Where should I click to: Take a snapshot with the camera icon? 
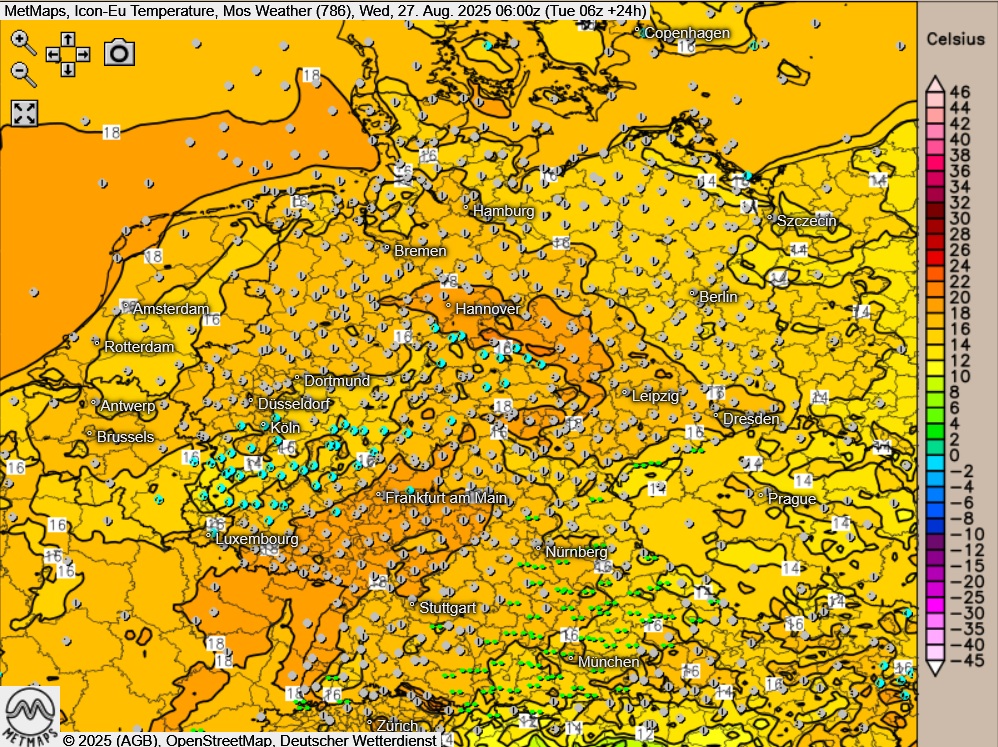(119, 53)
